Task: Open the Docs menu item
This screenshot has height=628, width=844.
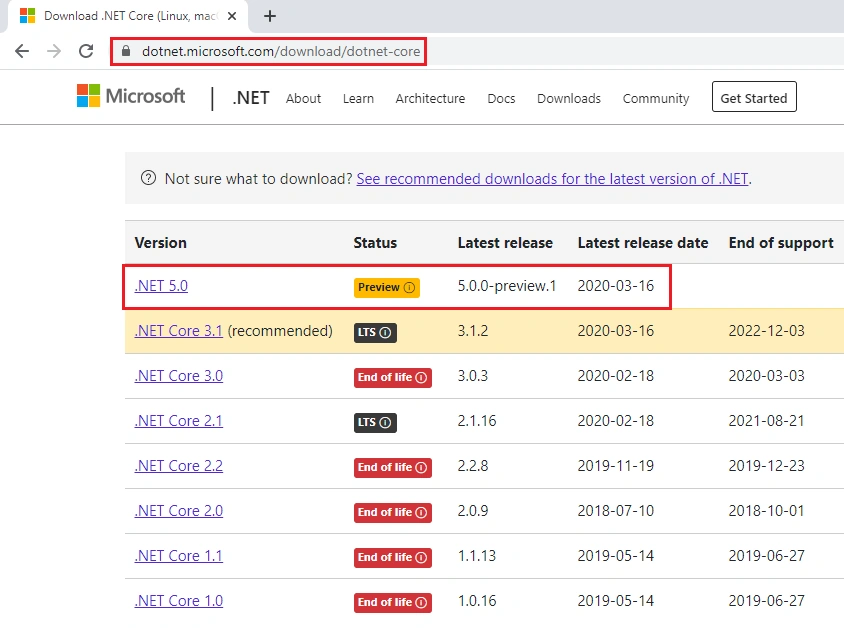Action: tap(501, 98)
